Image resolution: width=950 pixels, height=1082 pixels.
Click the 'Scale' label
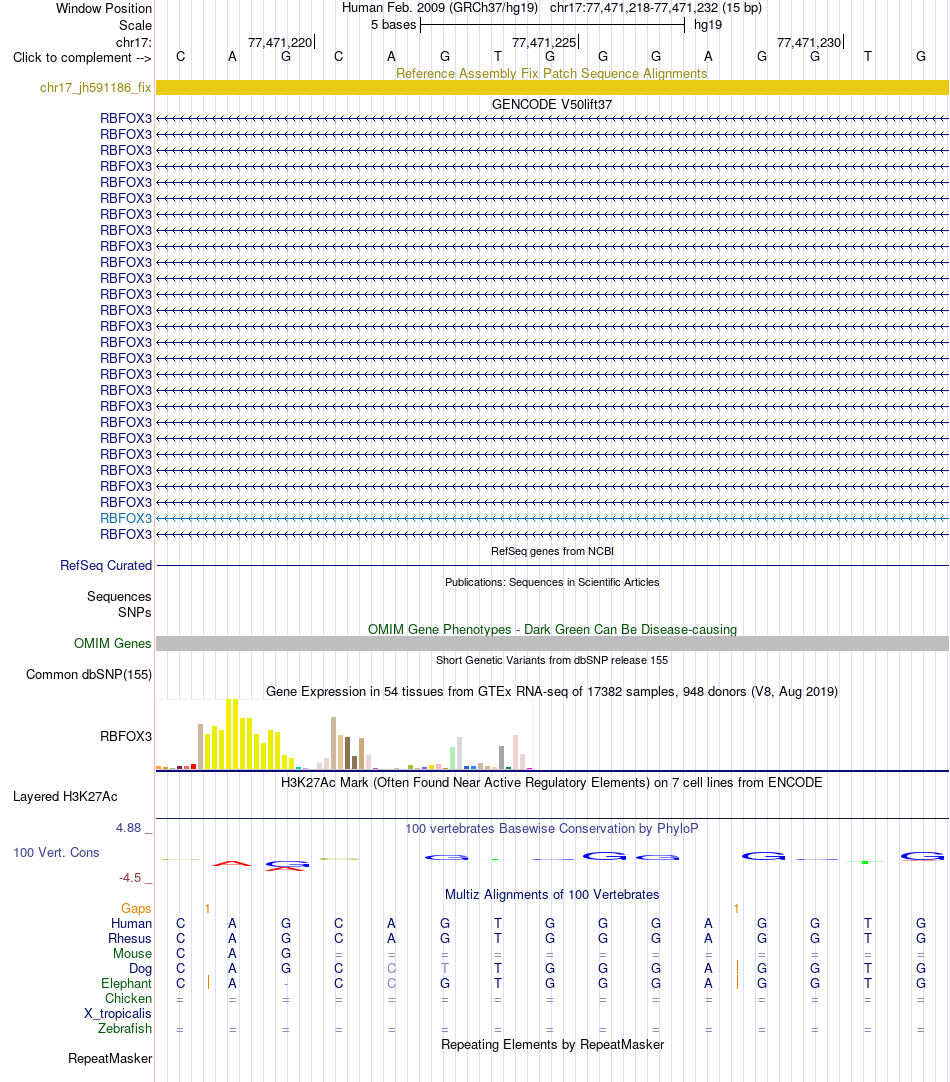[135, 26]
